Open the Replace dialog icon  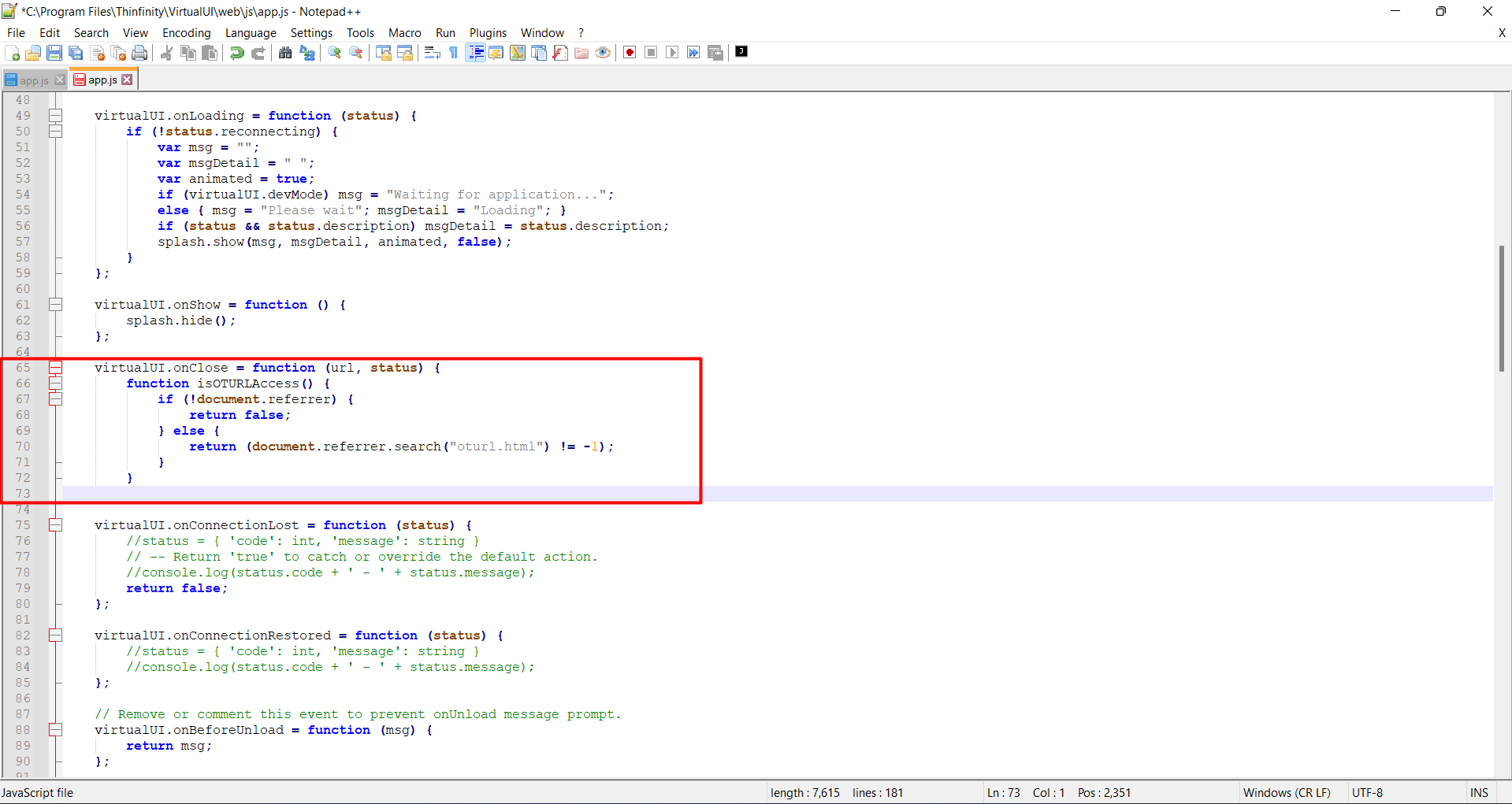(307, 53)
